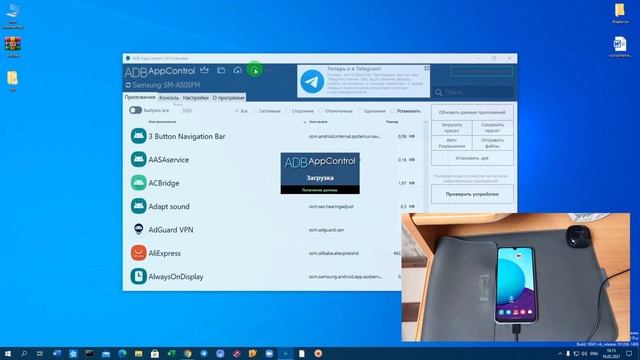Click the Telegram logo in the banner

point(312,81)
